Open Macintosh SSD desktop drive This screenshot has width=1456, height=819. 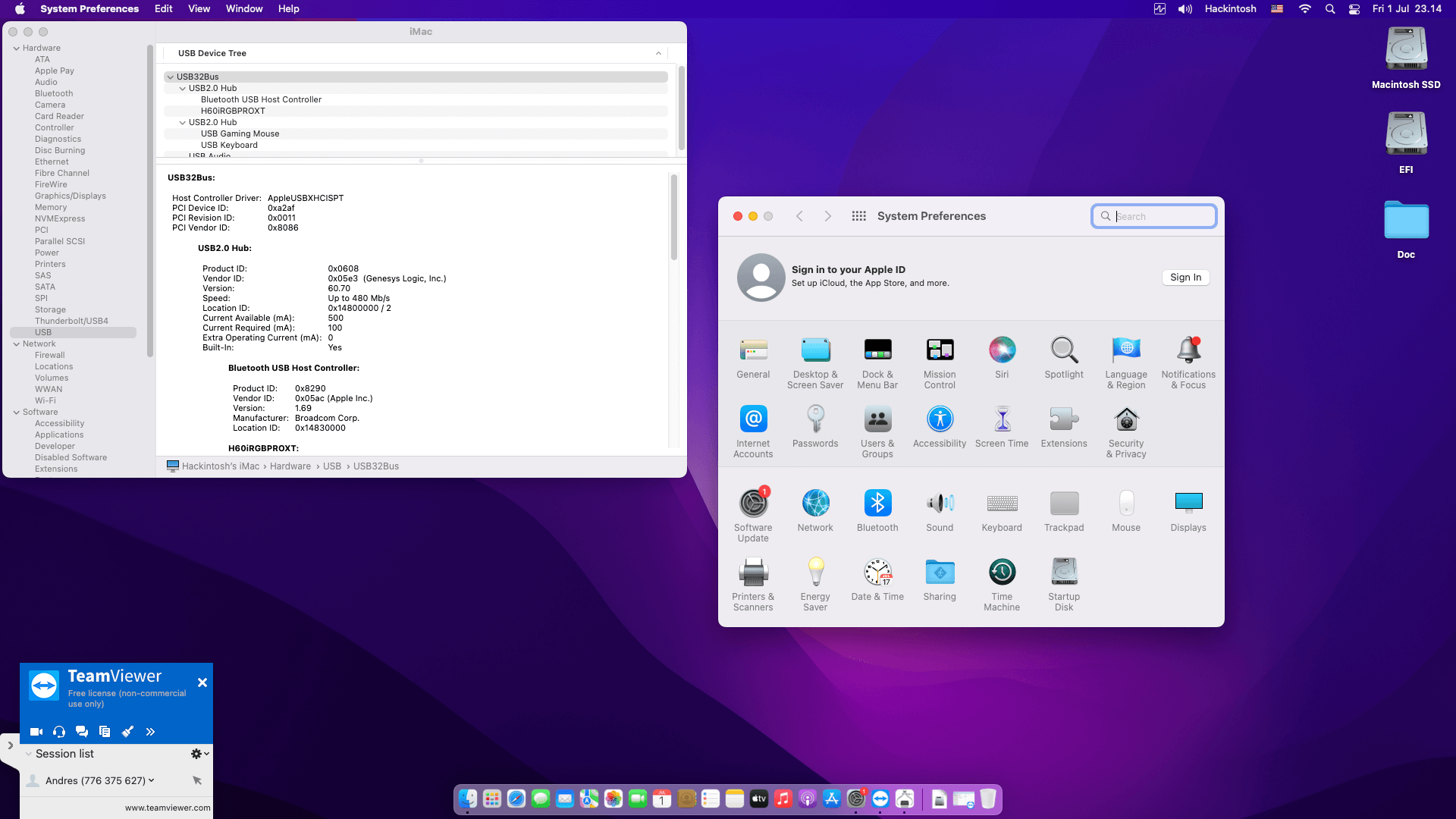[1406, 58]
